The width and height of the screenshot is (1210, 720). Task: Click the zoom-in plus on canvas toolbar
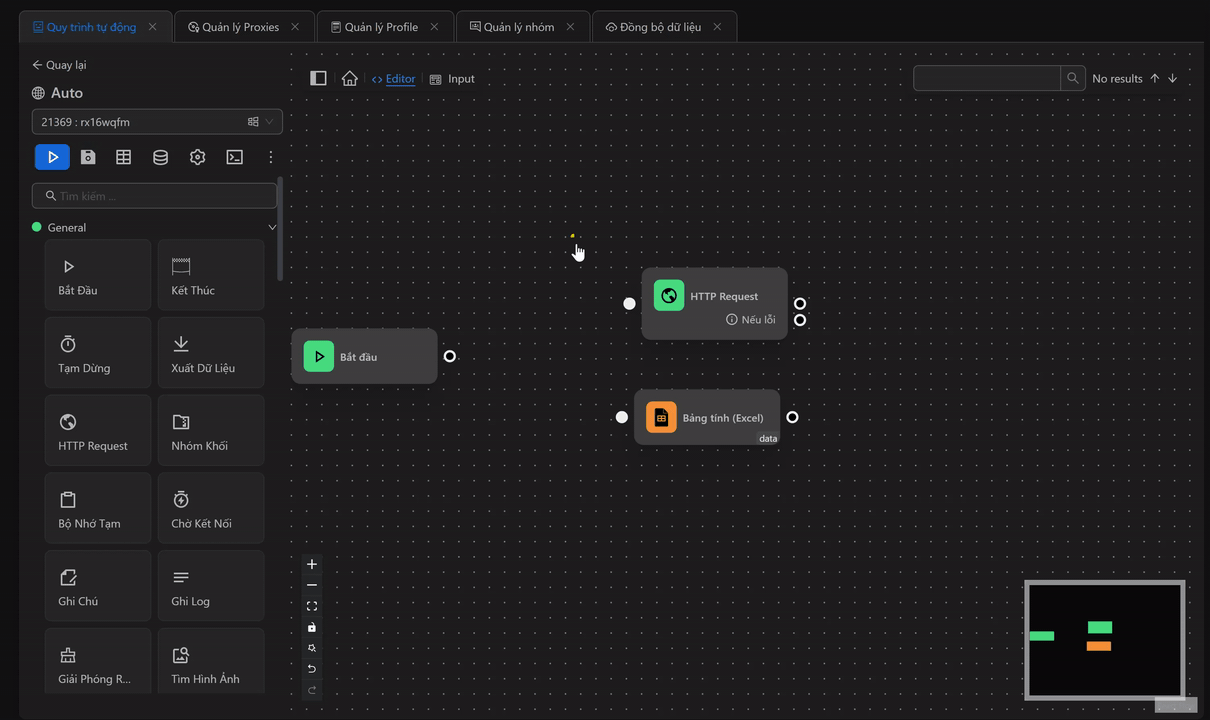311,564
